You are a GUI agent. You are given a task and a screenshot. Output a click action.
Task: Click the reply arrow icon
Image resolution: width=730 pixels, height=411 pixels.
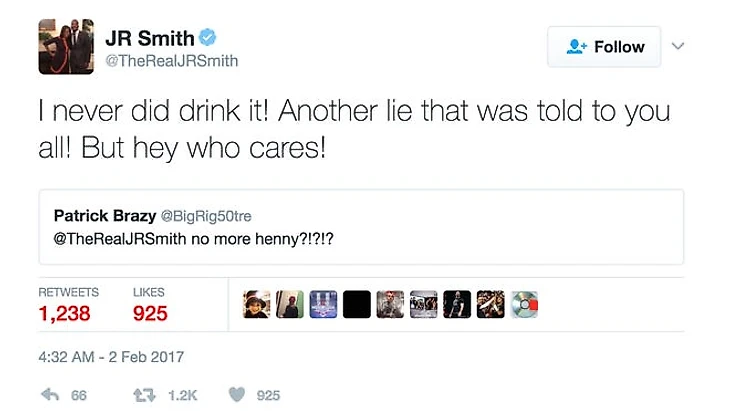coord(50,395)
